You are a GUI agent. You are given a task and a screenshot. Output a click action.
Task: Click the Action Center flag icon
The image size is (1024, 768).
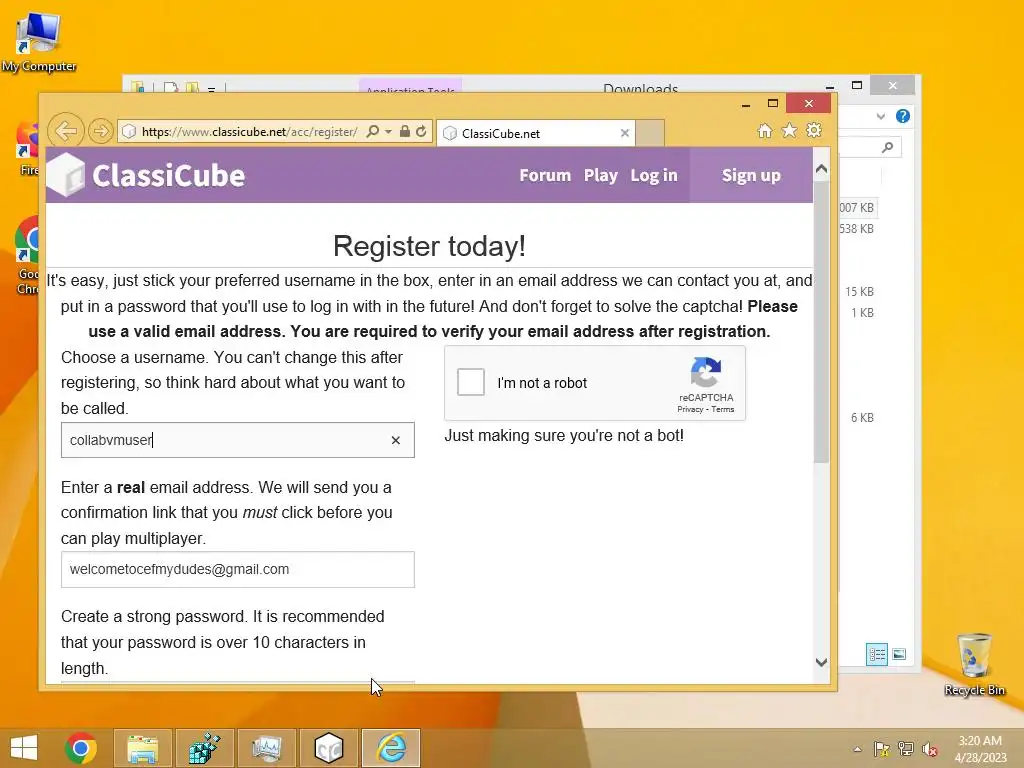[x=882, y=749]
